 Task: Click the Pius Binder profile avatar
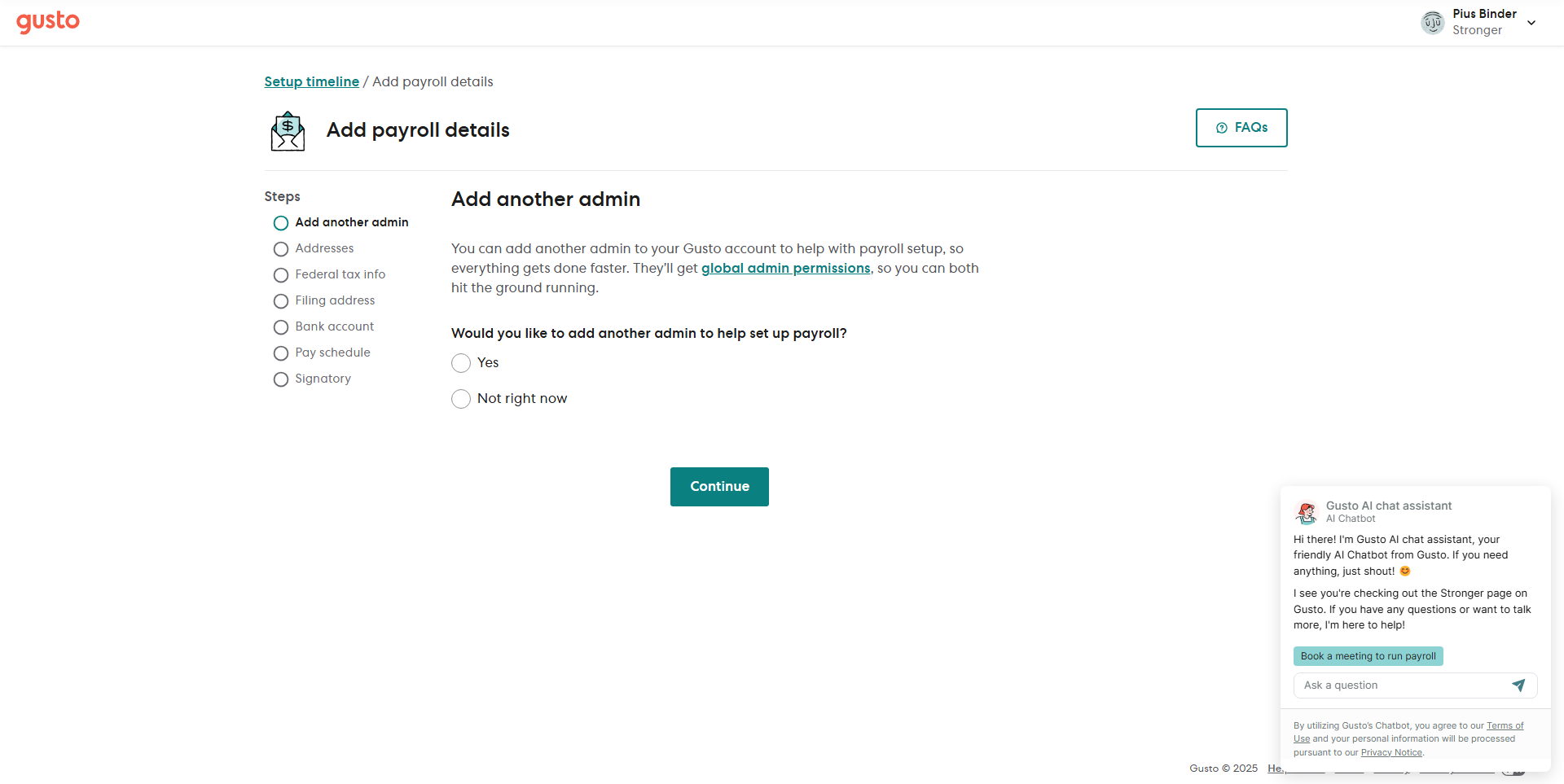click(1432, 22)
